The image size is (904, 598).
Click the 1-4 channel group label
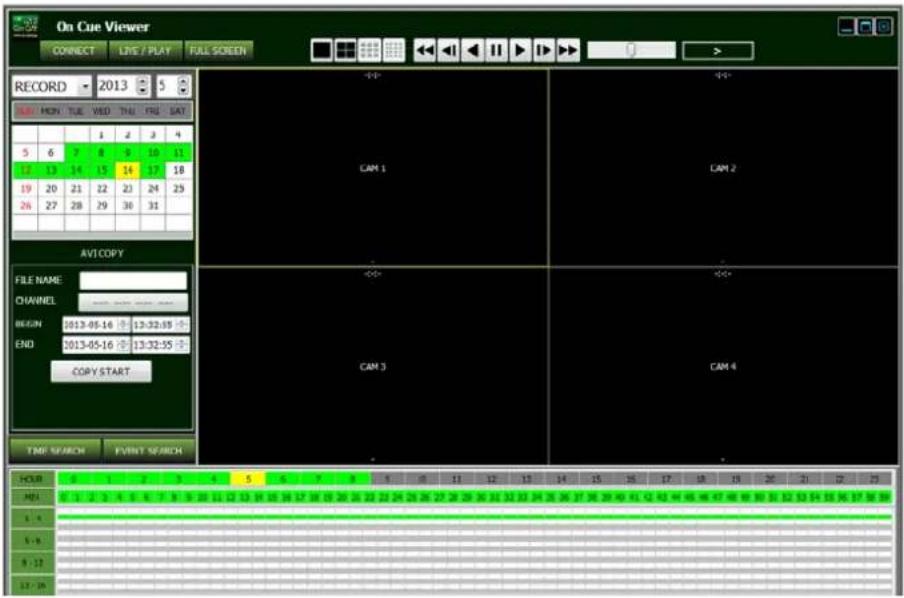point(32,518)
